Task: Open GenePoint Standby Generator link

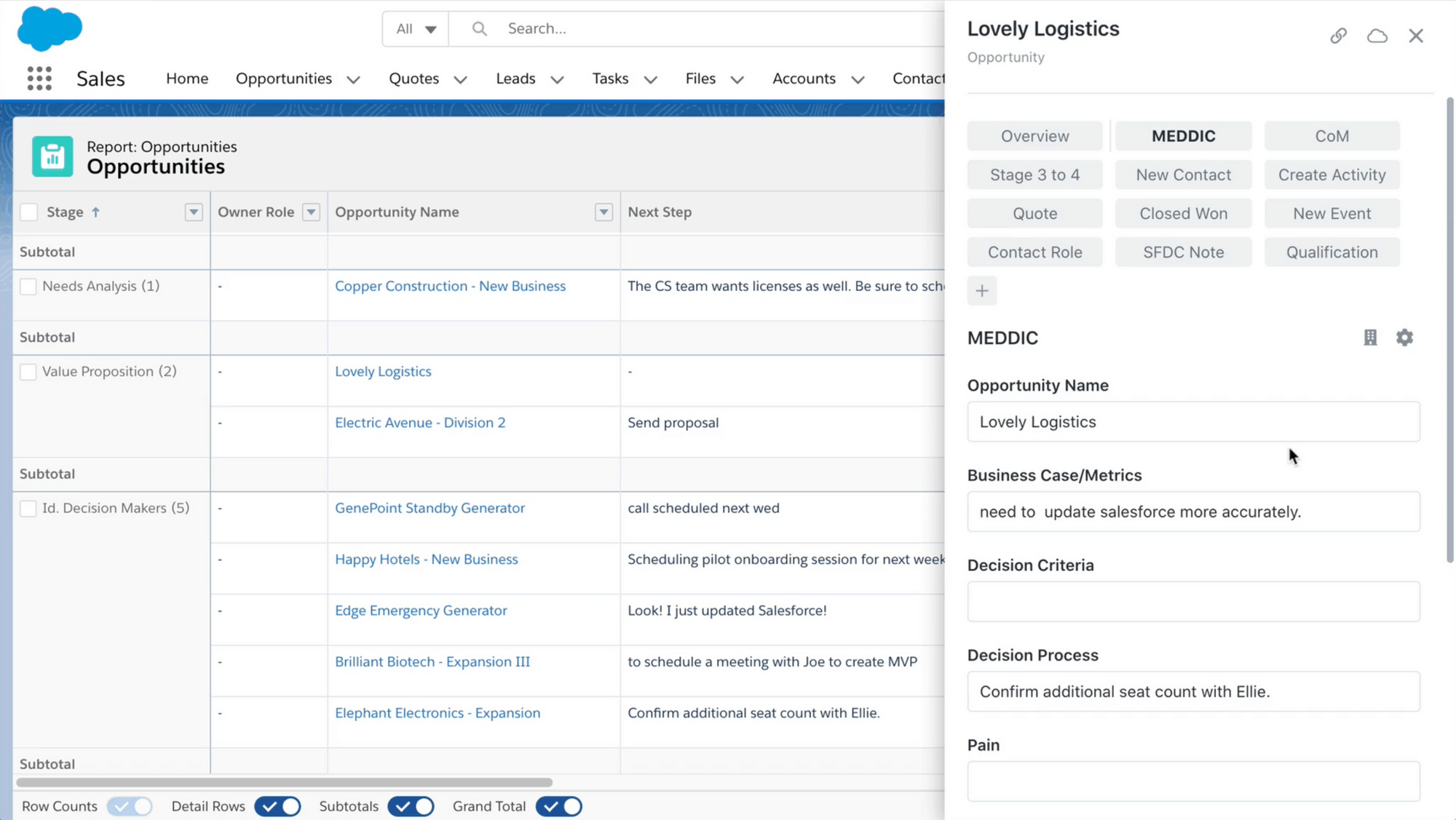Action: pyautogui.click(x=430, y=508)
